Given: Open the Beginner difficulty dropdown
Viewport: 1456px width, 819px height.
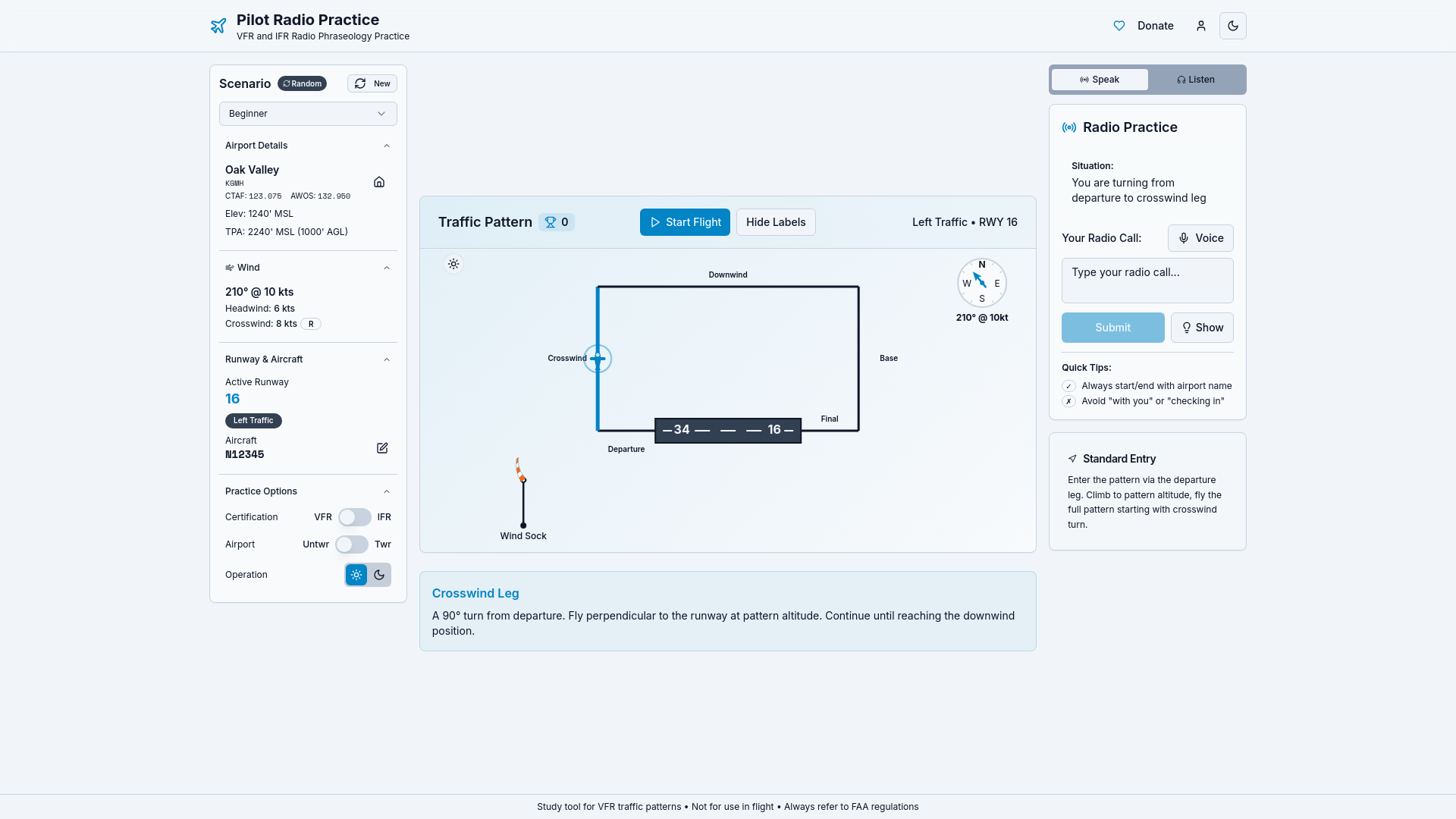Looking at the screenshot, I should 308,114.
